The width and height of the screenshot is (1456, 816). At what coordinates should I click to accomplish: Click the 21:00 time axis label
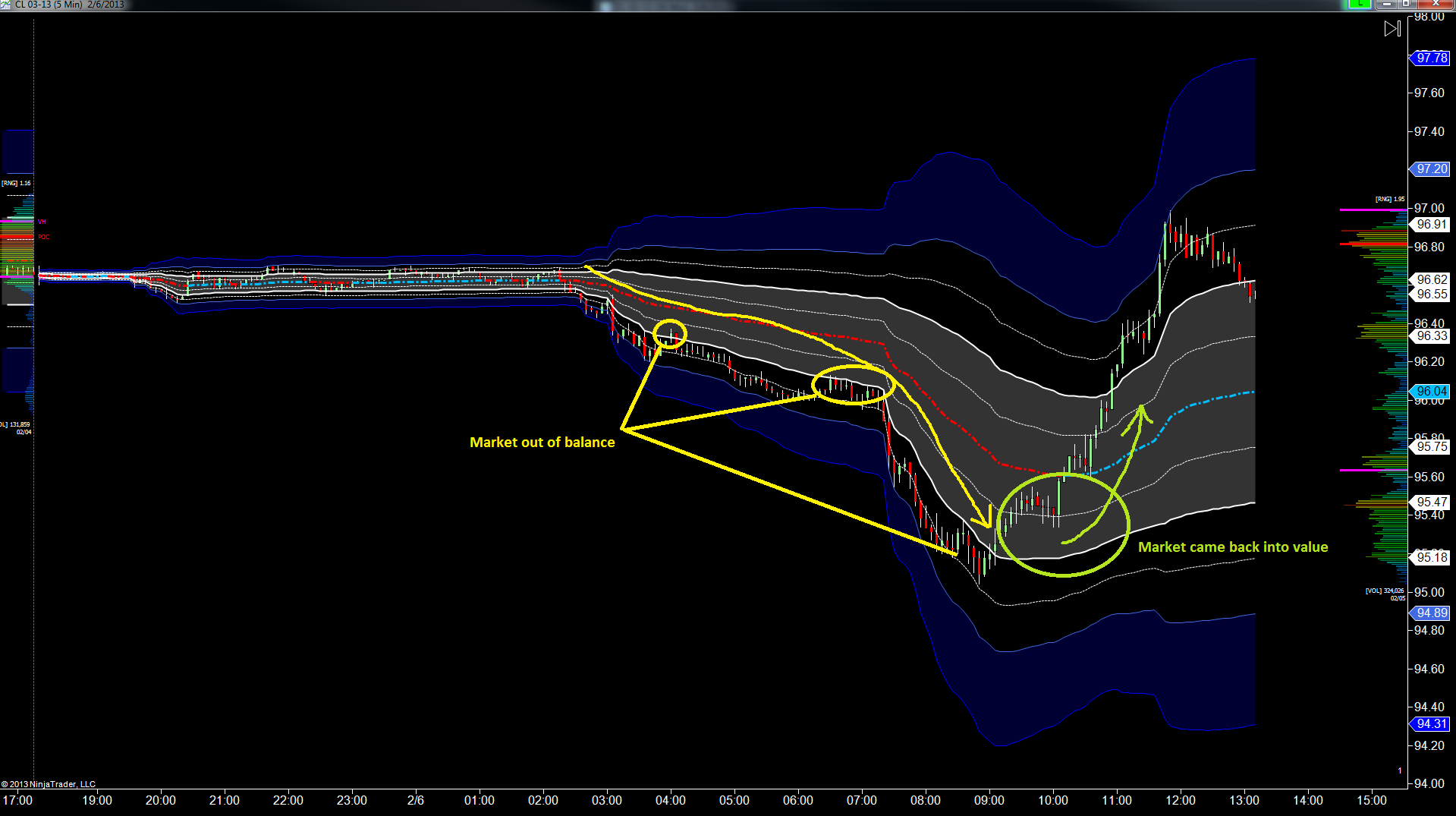pos(225,800)
